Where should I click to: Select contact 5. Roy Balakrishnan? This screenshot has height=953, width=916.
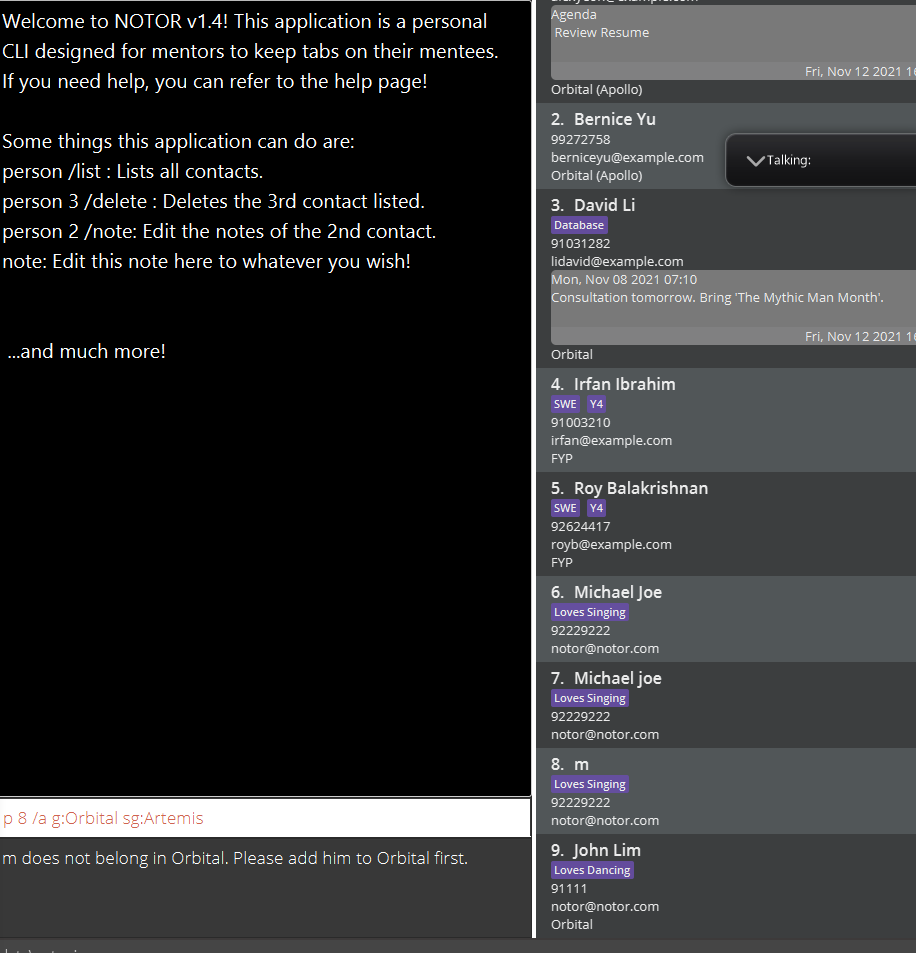(726, 524)
